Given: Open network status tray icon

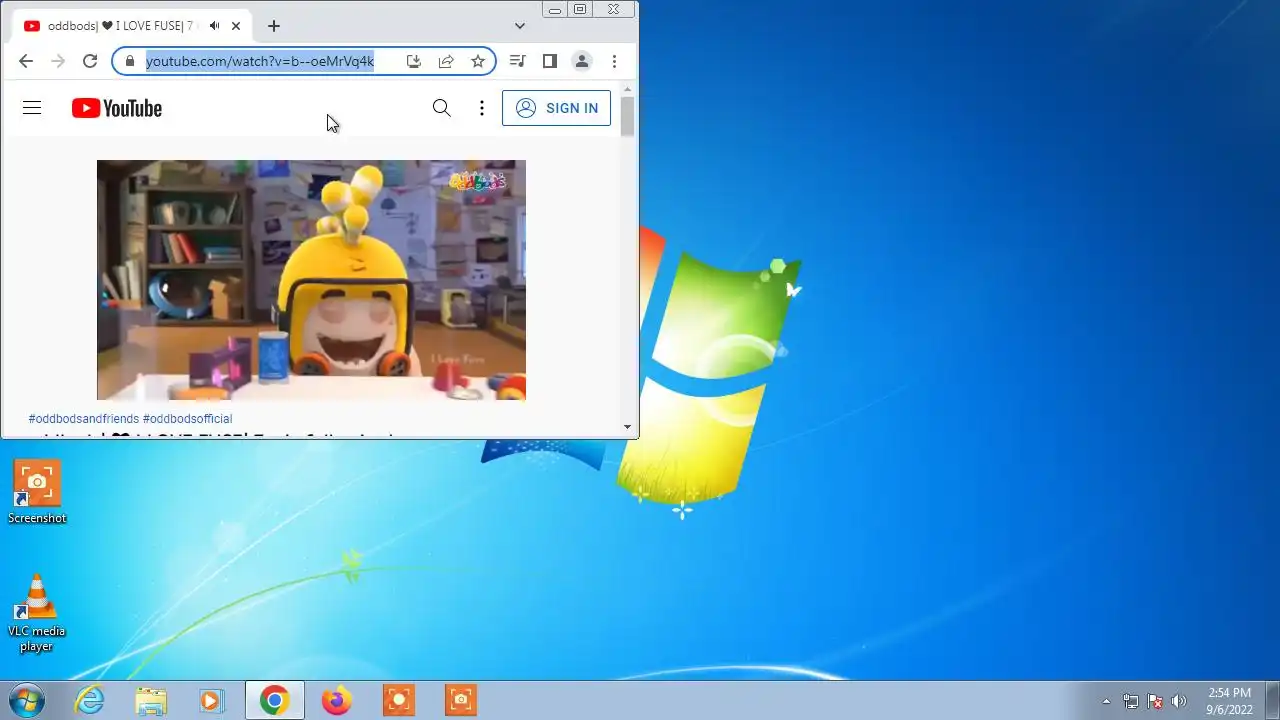Looking at the screenshot, I should [1131, 701].
